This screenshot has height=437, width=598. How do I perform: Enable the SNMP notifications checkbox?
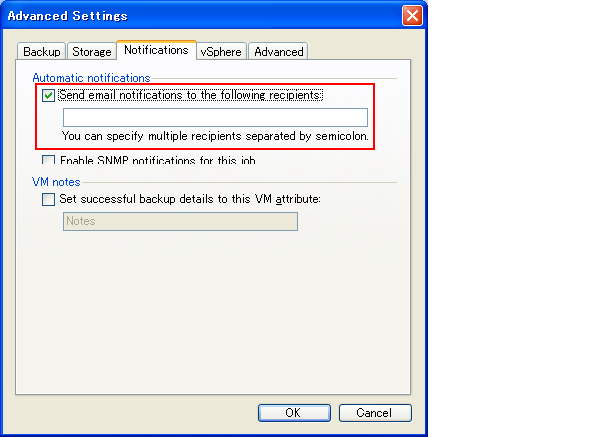(x=48, y=160)
